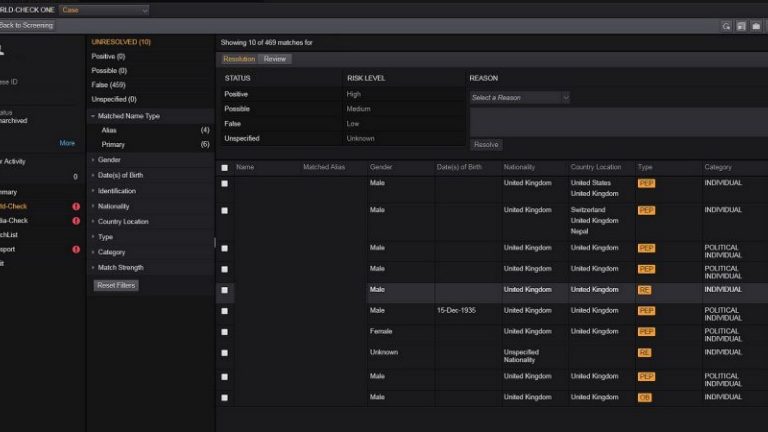
Task: Switch to the Review tab
Action: pyautogui.click(x=275, y=59)
